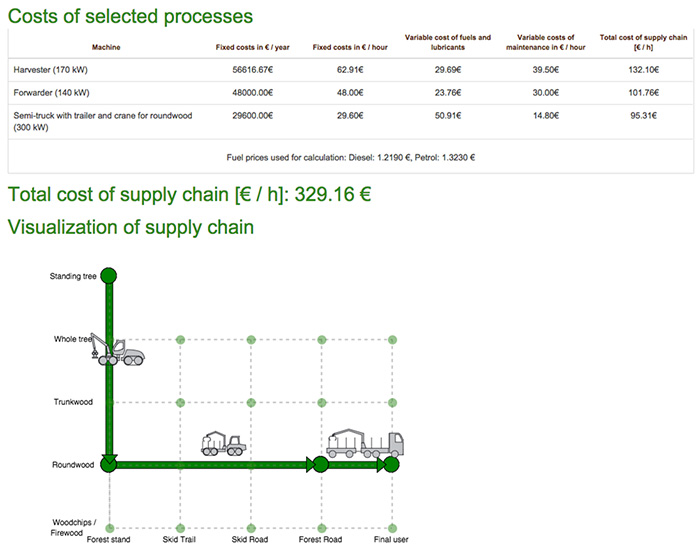Pick the Trunkwood node at Skid Road

(x=251, y=403)
